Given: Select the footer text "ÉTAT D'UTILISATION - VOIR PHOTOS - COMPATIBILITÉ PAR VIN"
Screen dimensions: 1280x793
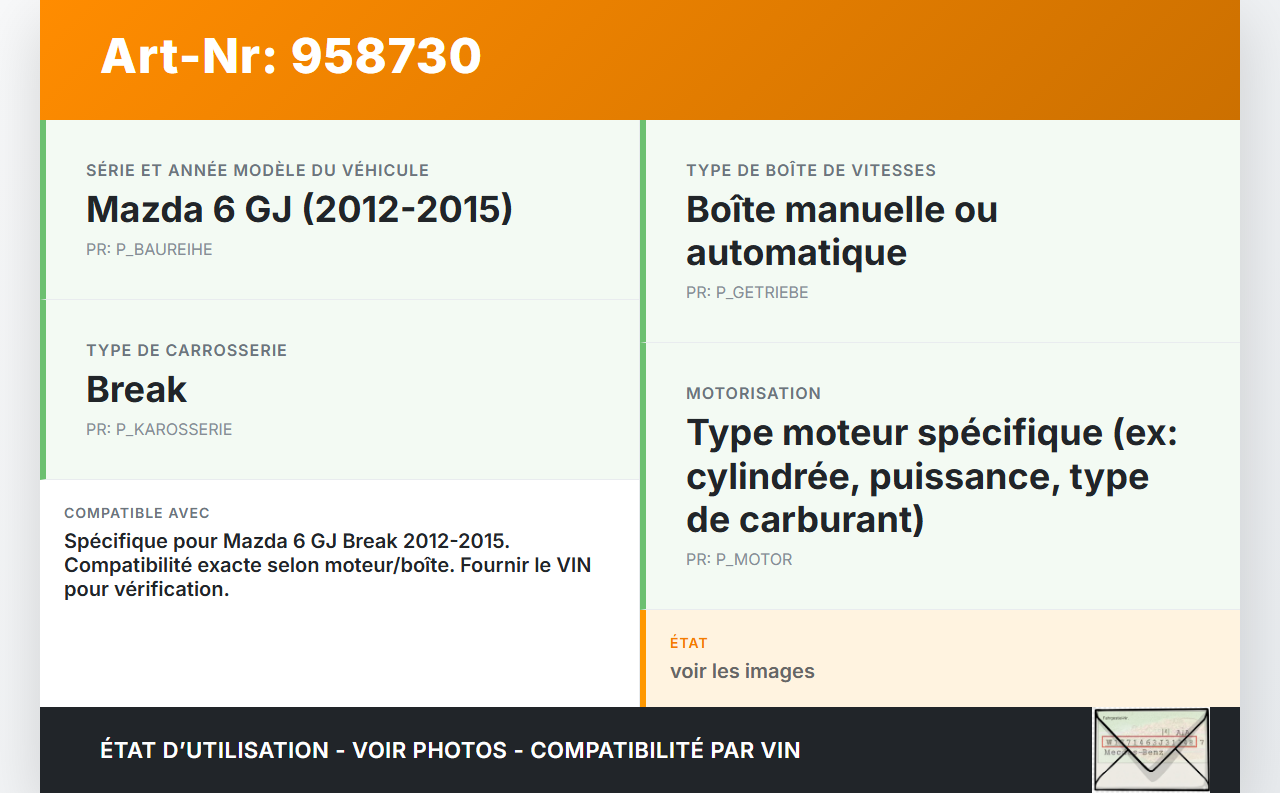Looking at the screenshot, I should [x=450, y=750].
